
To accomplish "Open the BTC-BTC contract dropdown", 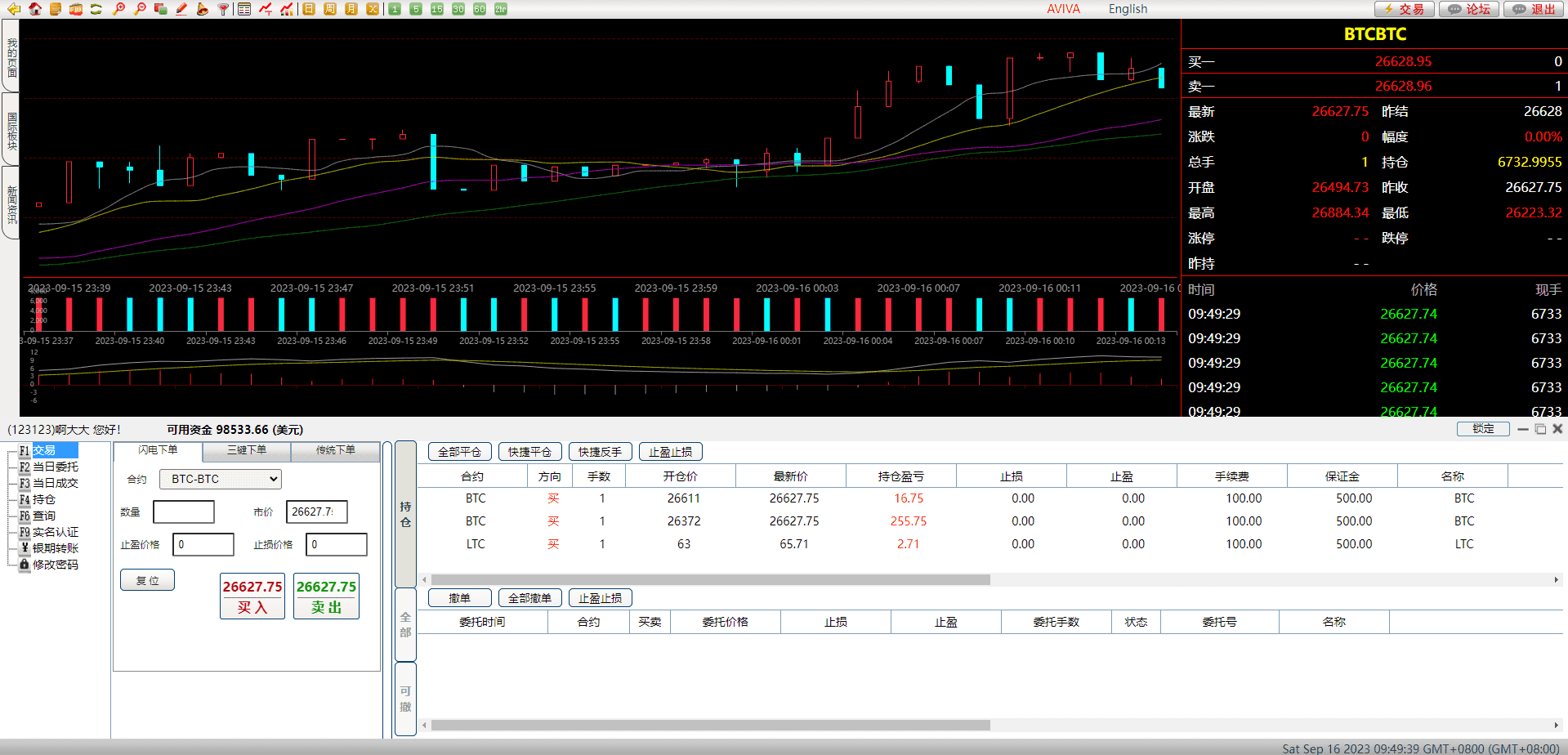I will coord(221,479).
